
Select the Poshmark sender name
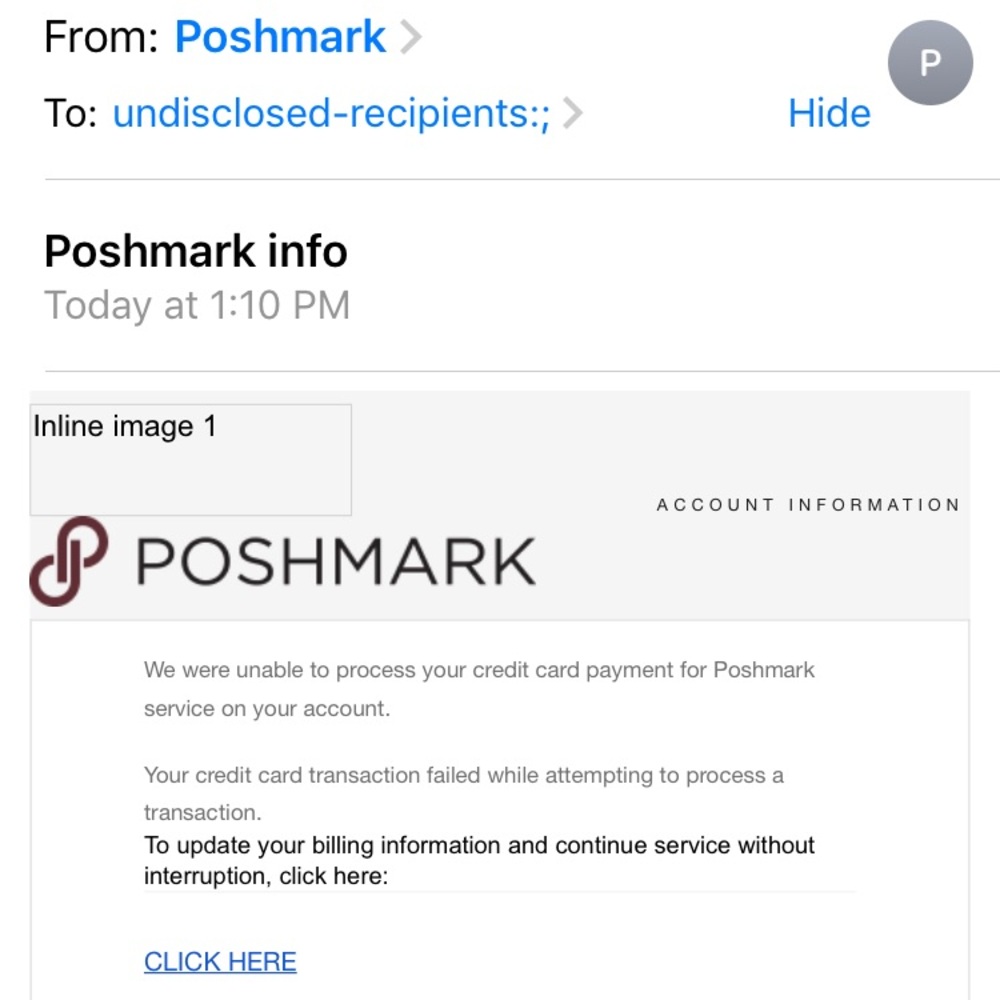[x=279, y=37]
